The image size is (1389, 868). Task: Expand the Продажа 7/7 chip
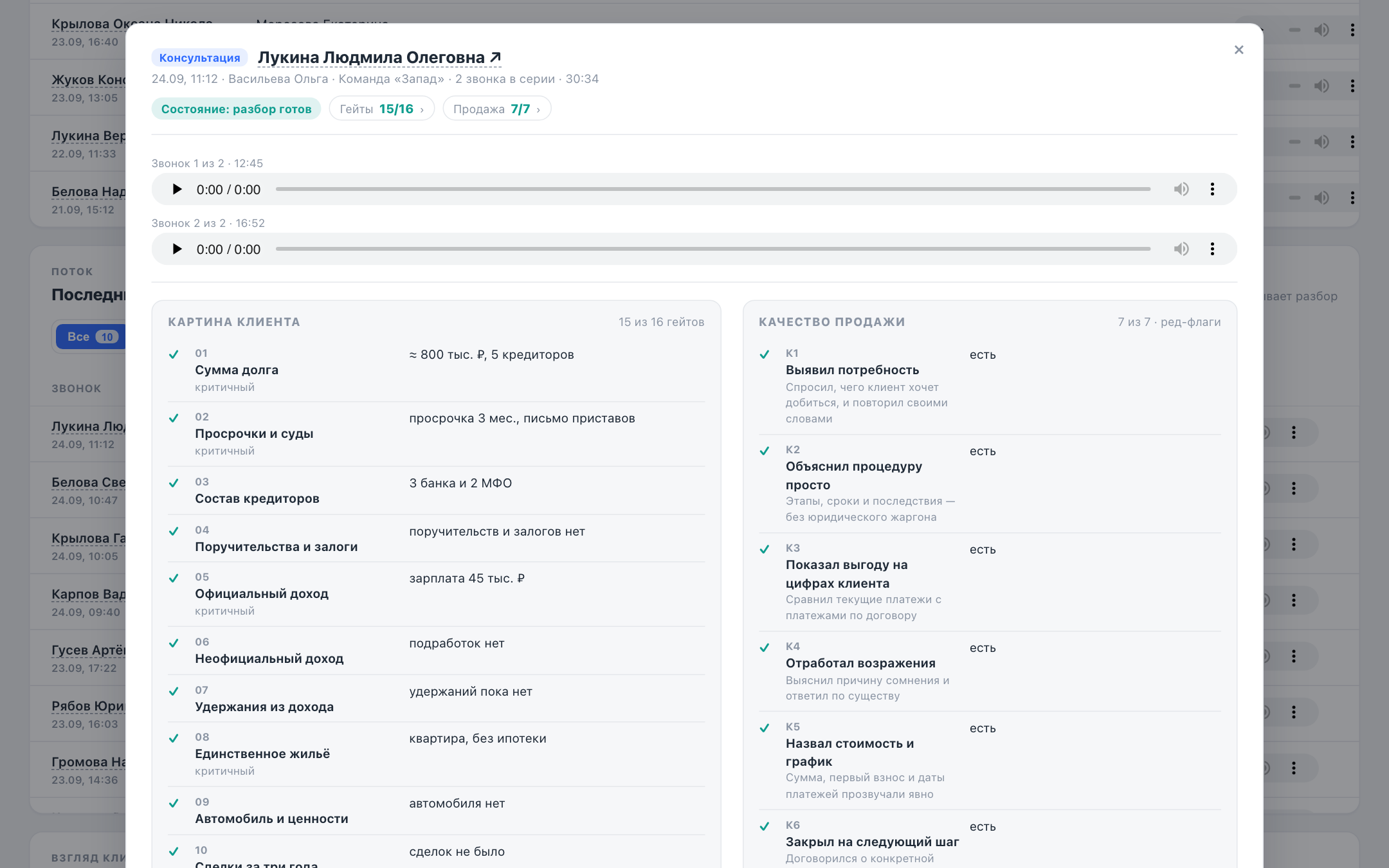(496, 109)
